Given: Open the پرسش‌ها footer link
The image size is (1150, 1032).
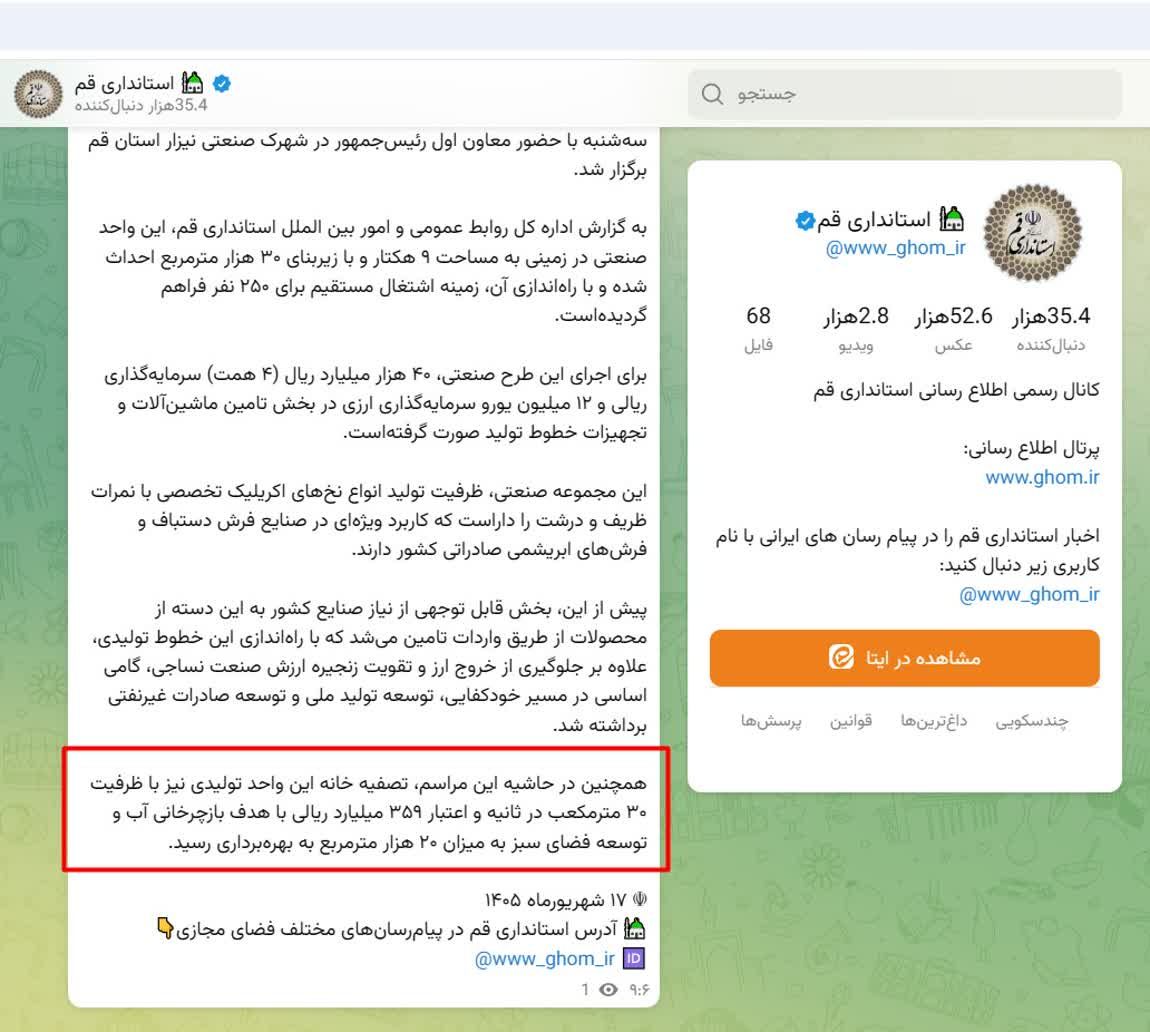Looking at the screenshot, I should [x=771, y=721].
